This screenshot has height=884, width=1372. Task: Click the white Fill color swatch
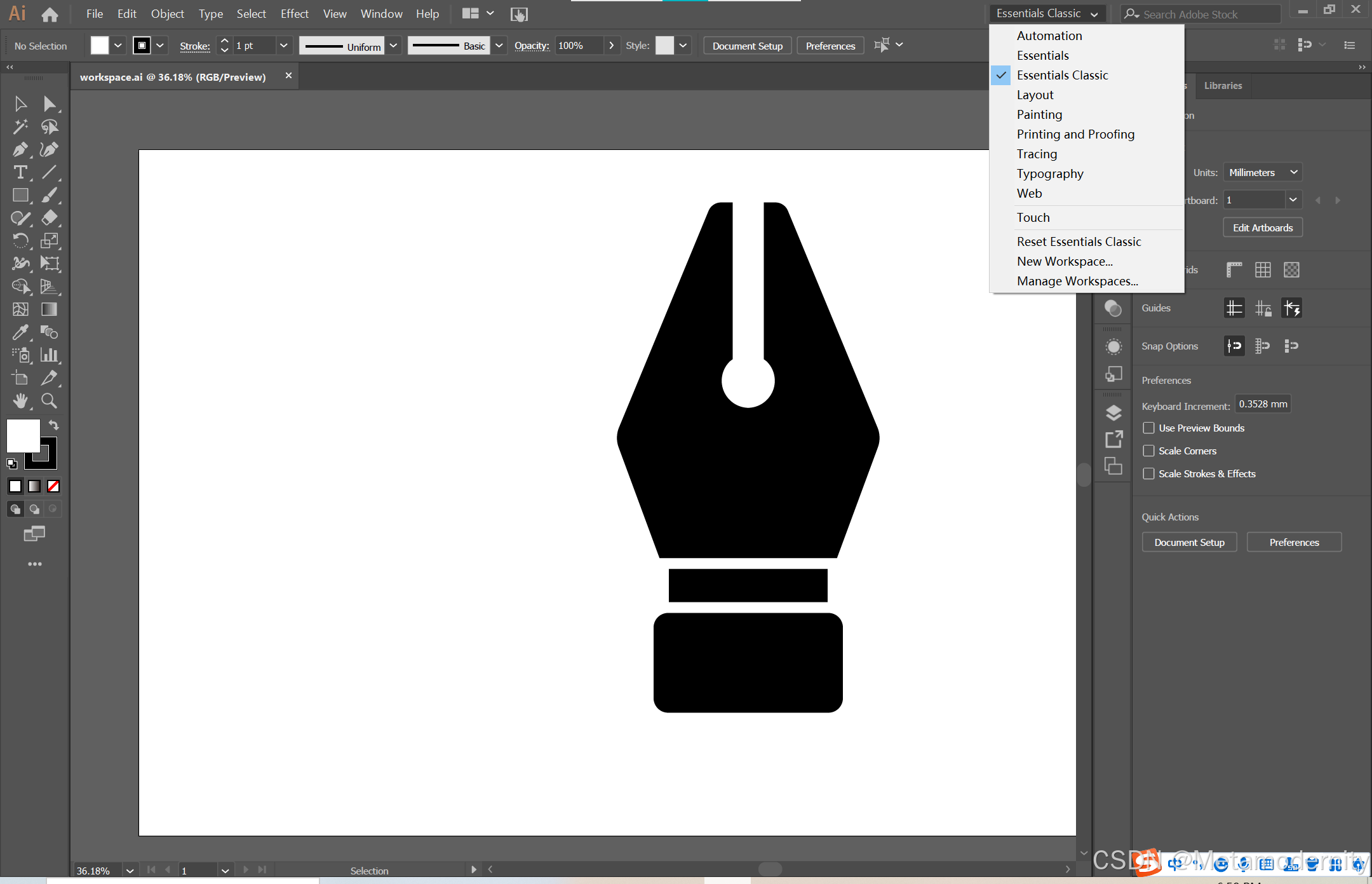click(x=23, y=435)
